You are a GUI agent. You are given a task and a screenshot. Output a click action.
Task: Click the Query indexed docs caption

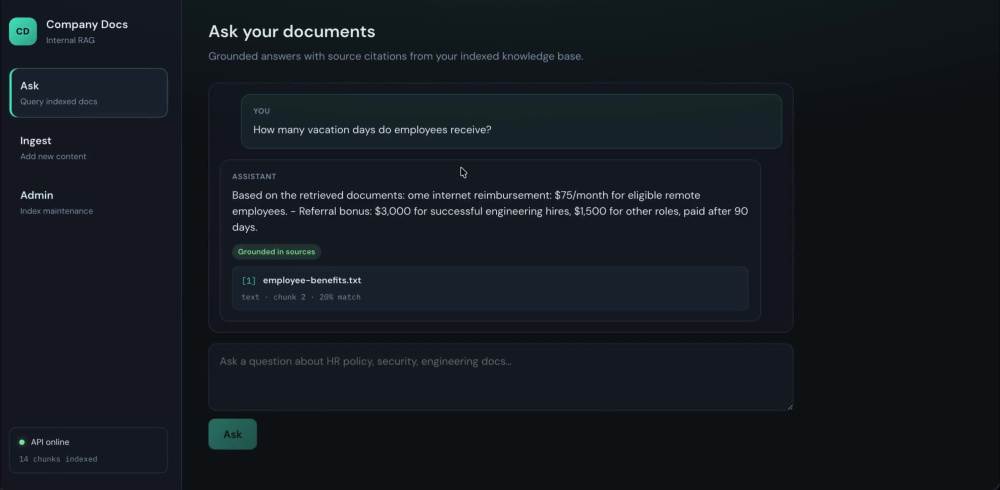(59, 101)
